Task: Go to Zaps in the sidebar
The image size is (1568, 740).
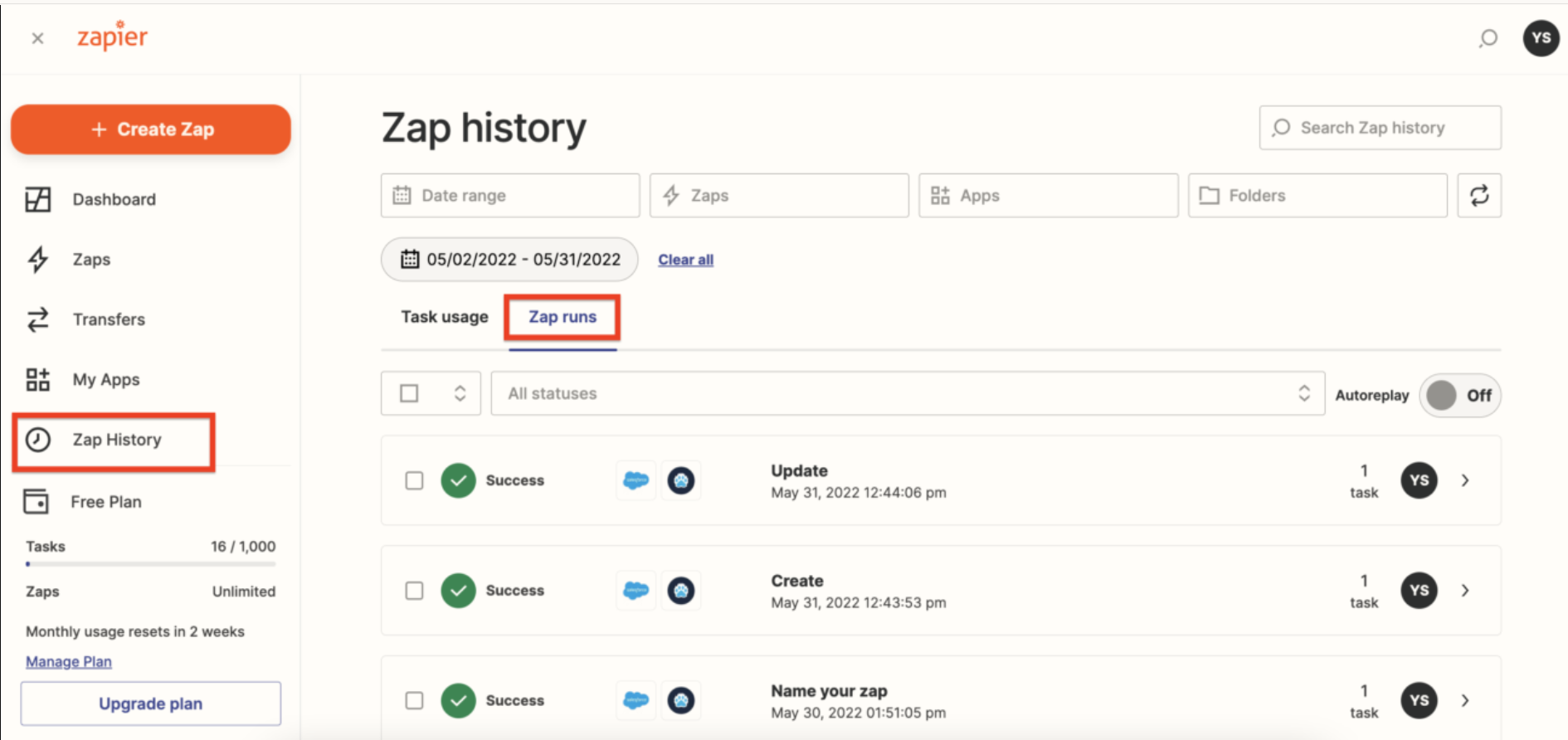Action: tap(91, 260)
